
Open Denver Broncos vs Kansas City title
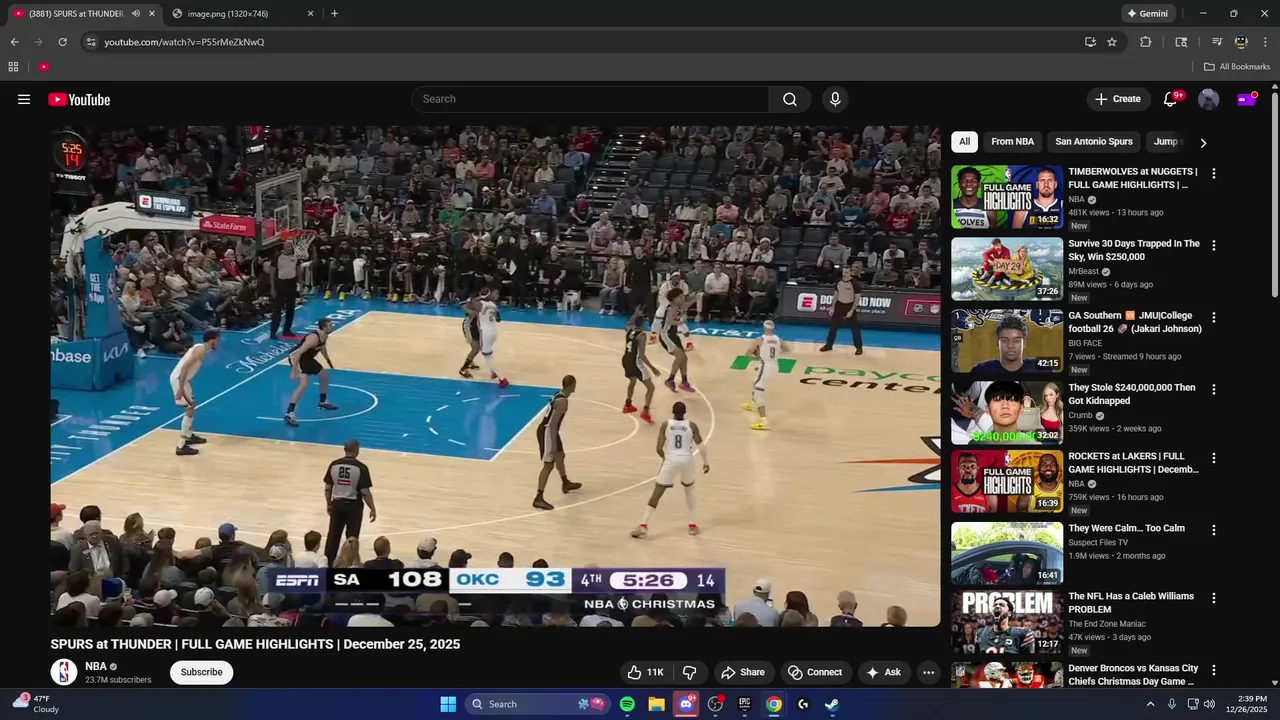click(x=1133, y=675)
